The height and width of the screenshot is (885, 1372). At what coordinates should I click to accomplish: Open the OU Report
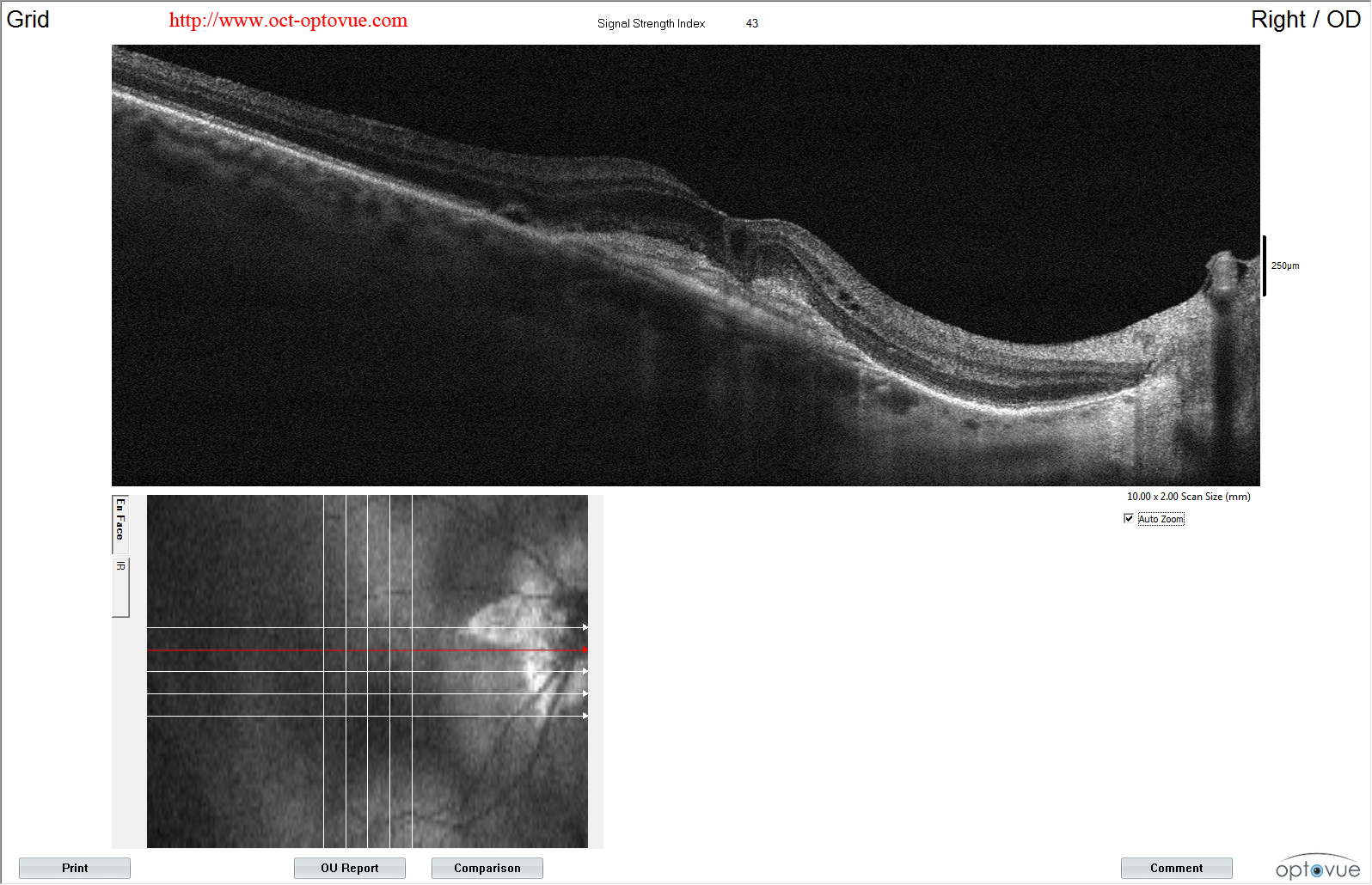click(x=350, y=868)
